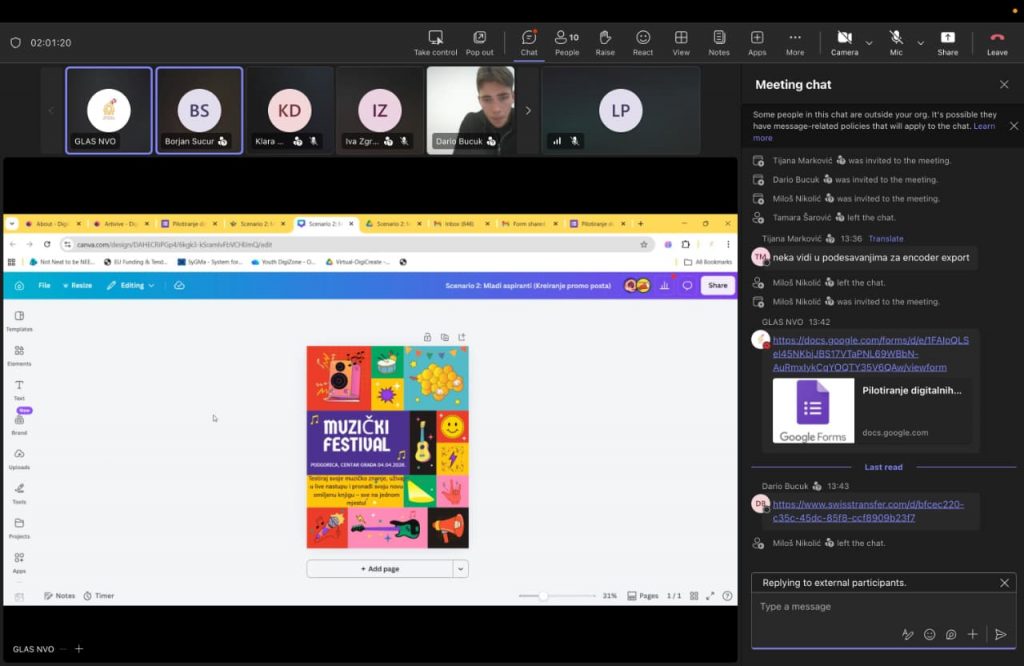Image resolution: width=1024 pixels, height=666 pixels.
Task: Raise your hand in the meeting
Action: (x=605, y=42)
